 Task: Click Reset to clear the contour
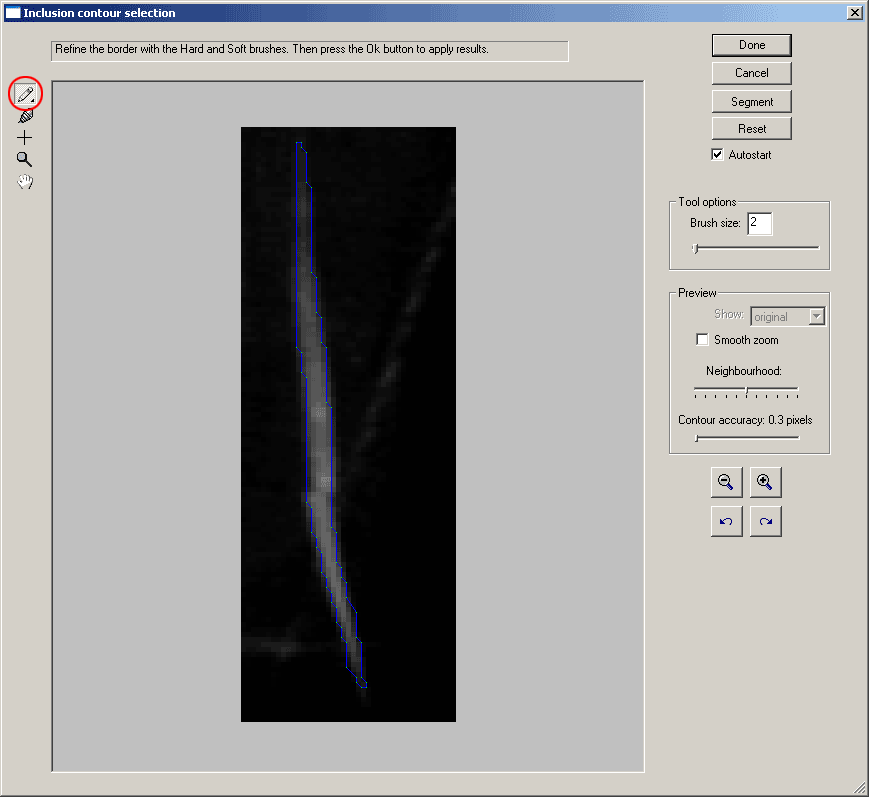tap(752, 128)
